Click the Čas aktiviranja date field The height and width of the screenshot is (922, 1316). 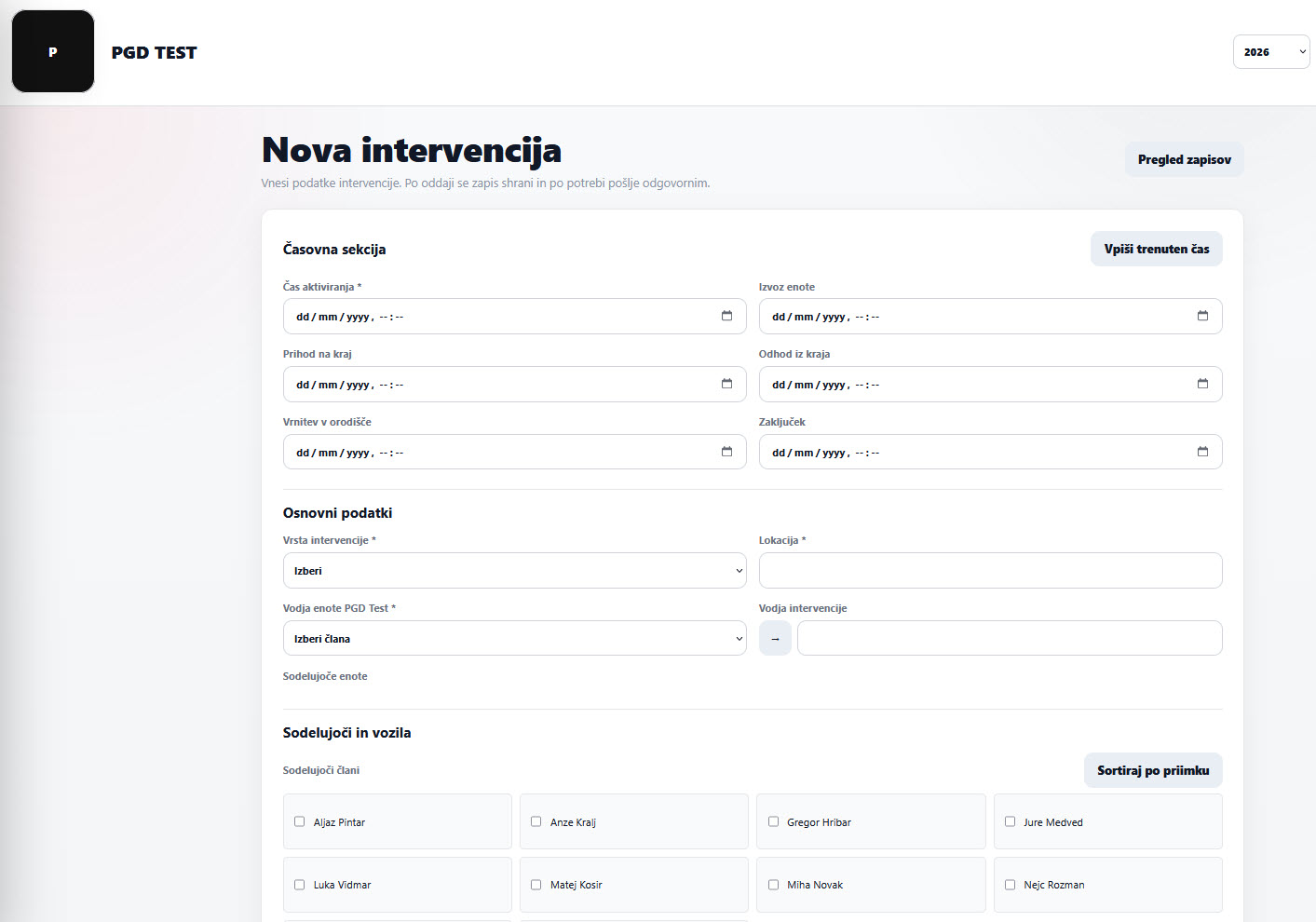click(x=515, y=317)
